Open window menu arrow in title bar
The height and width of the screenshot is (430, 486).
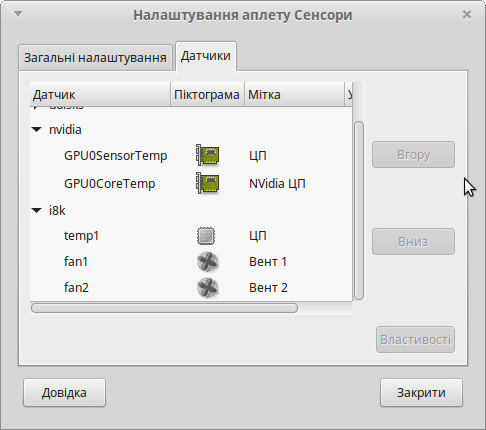18,14
